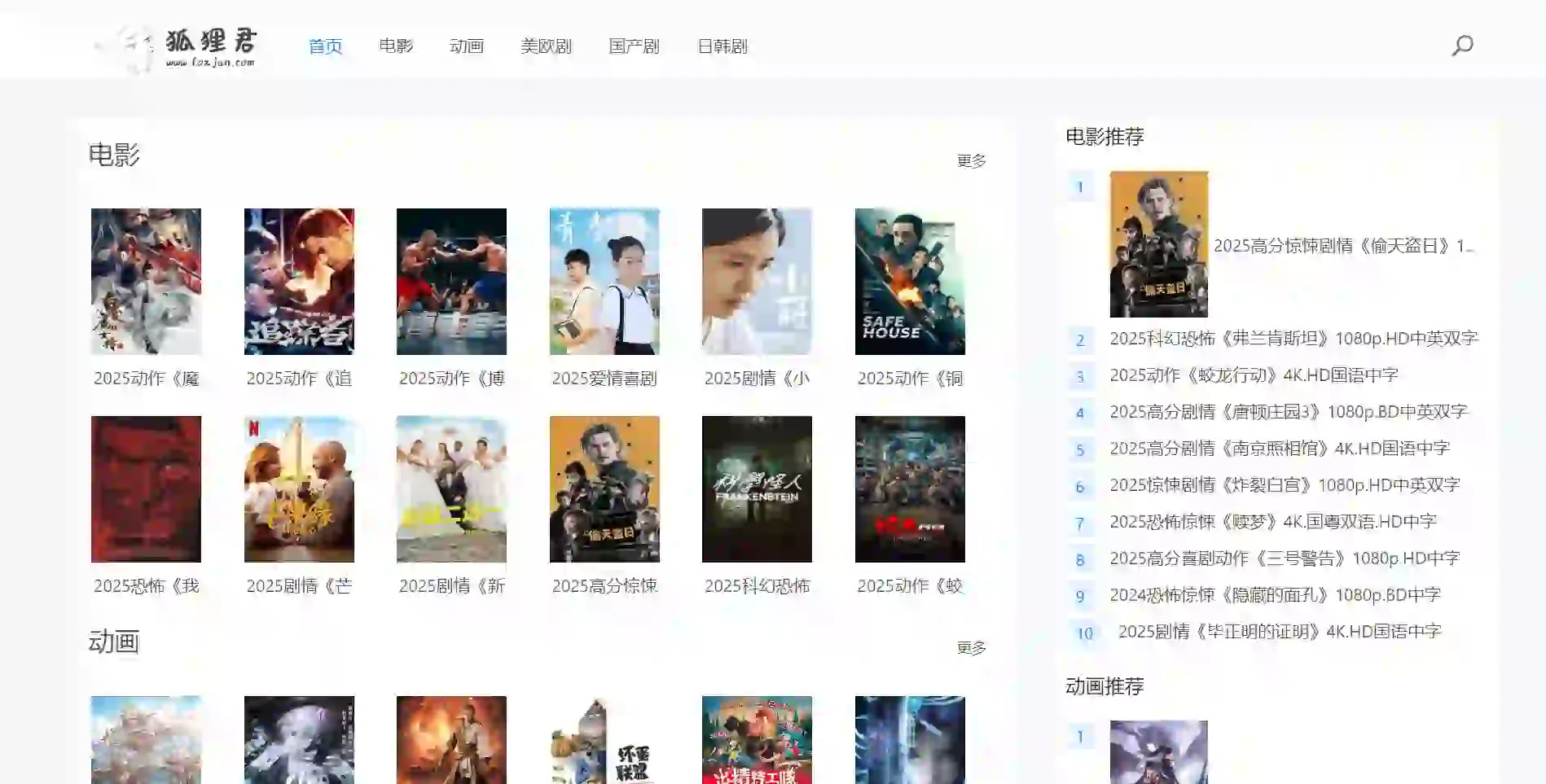Click the wedding movie poster in 电影 section
1546x784 pixels.
pos(451,488)
